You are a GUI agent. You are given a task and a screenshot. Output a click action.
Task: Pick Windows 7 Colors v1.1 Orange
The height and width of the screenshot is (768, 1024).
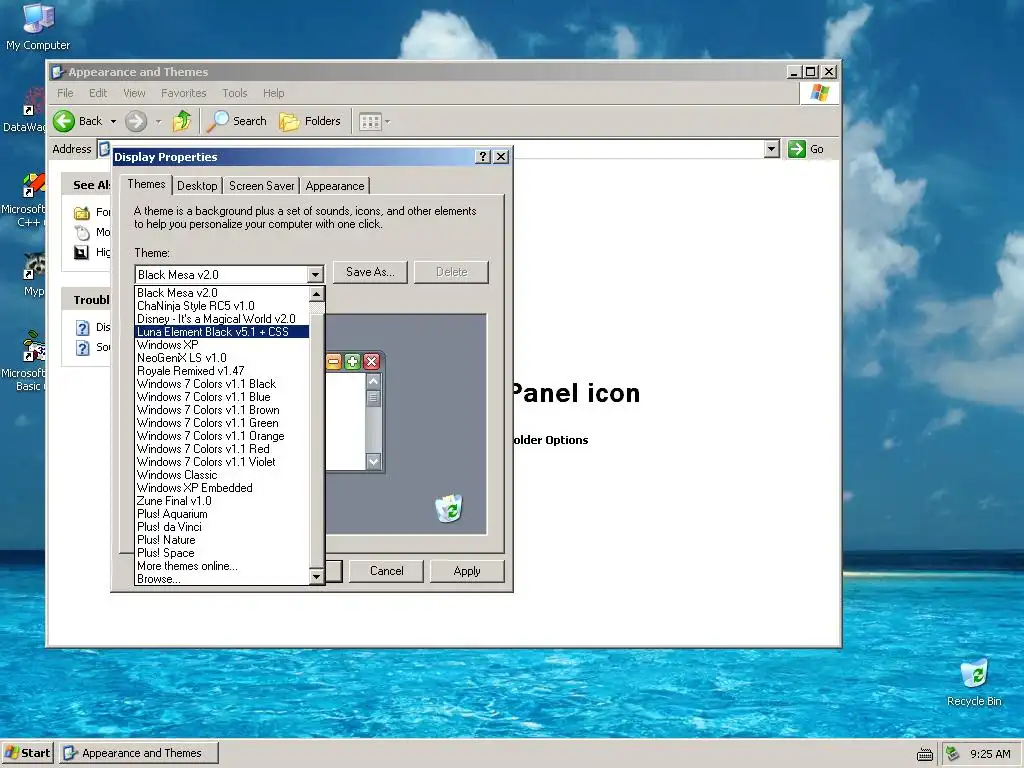pos(221,436)
